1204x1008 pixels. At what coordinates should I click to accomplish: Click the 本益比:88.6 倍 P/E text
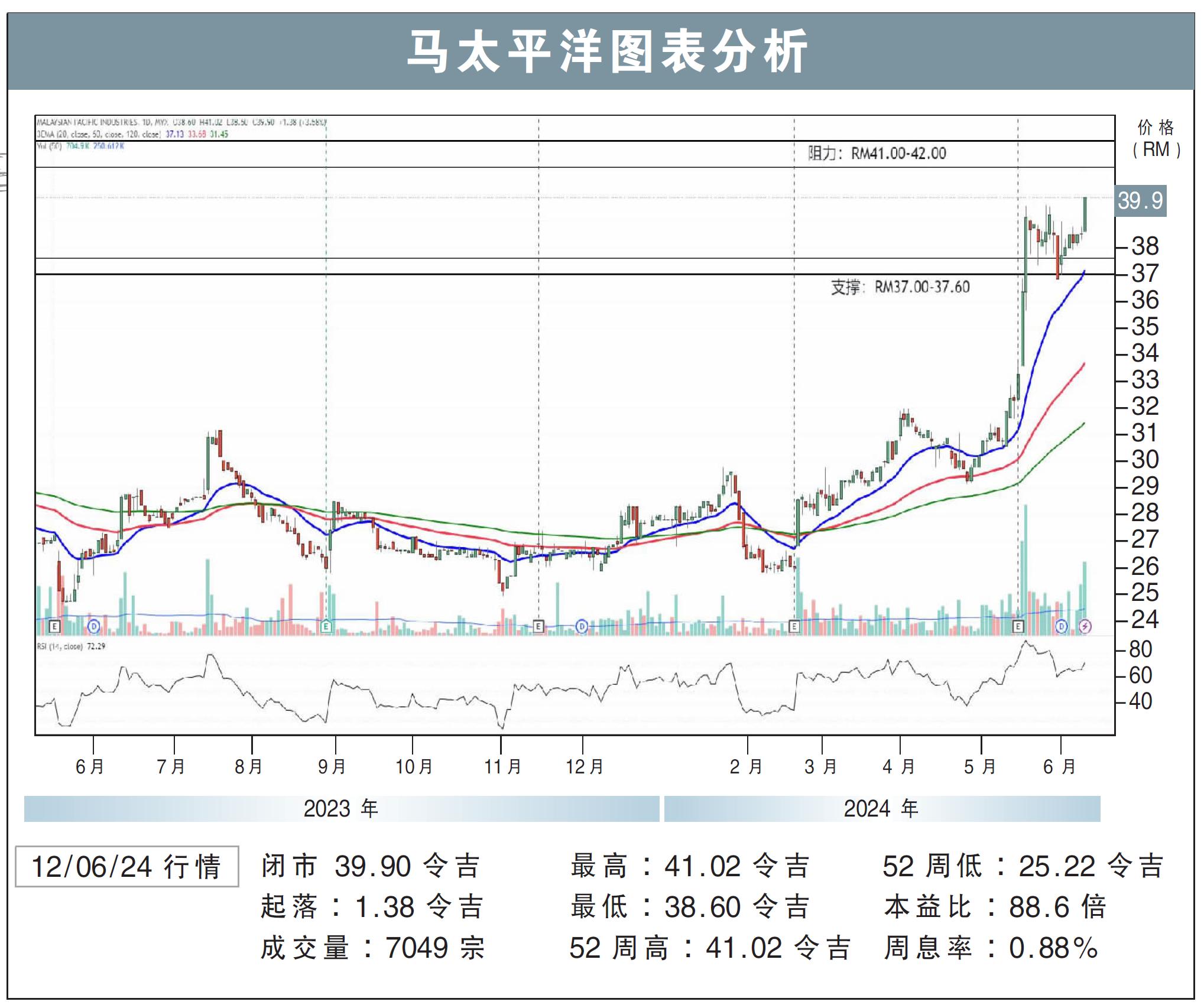(x=995, y=907)
